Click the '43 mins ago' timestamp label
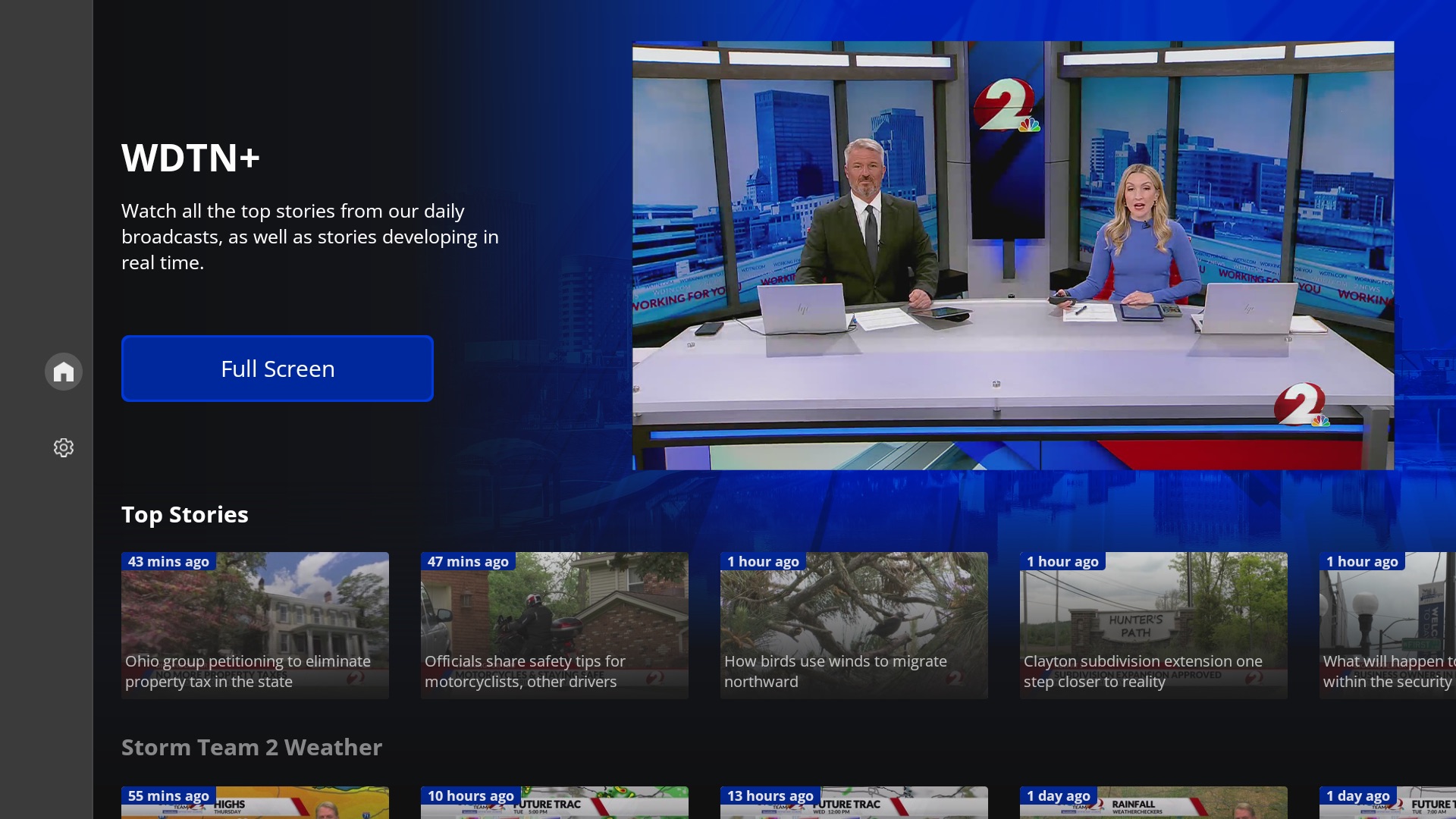 (168, 561)
